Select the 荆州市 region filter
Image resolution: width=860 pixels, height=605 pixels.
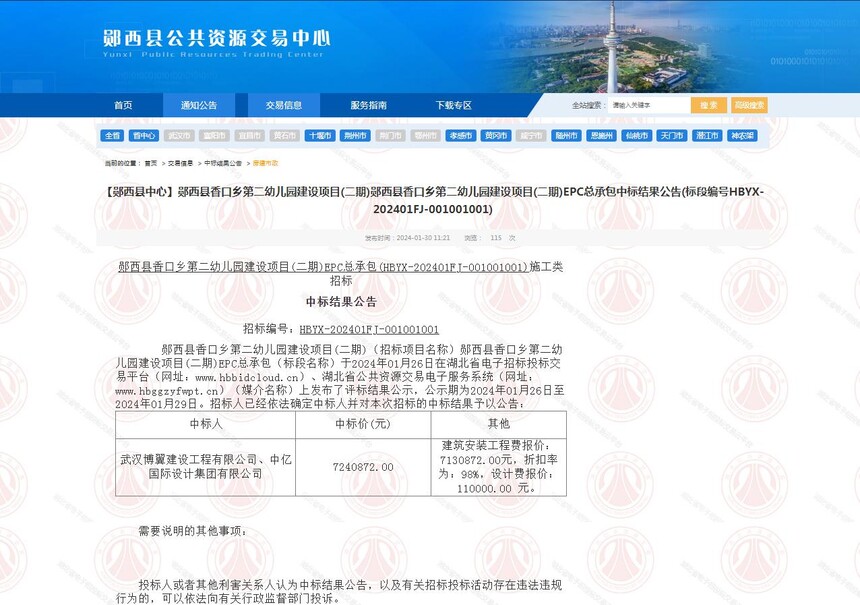pos(355,135)
